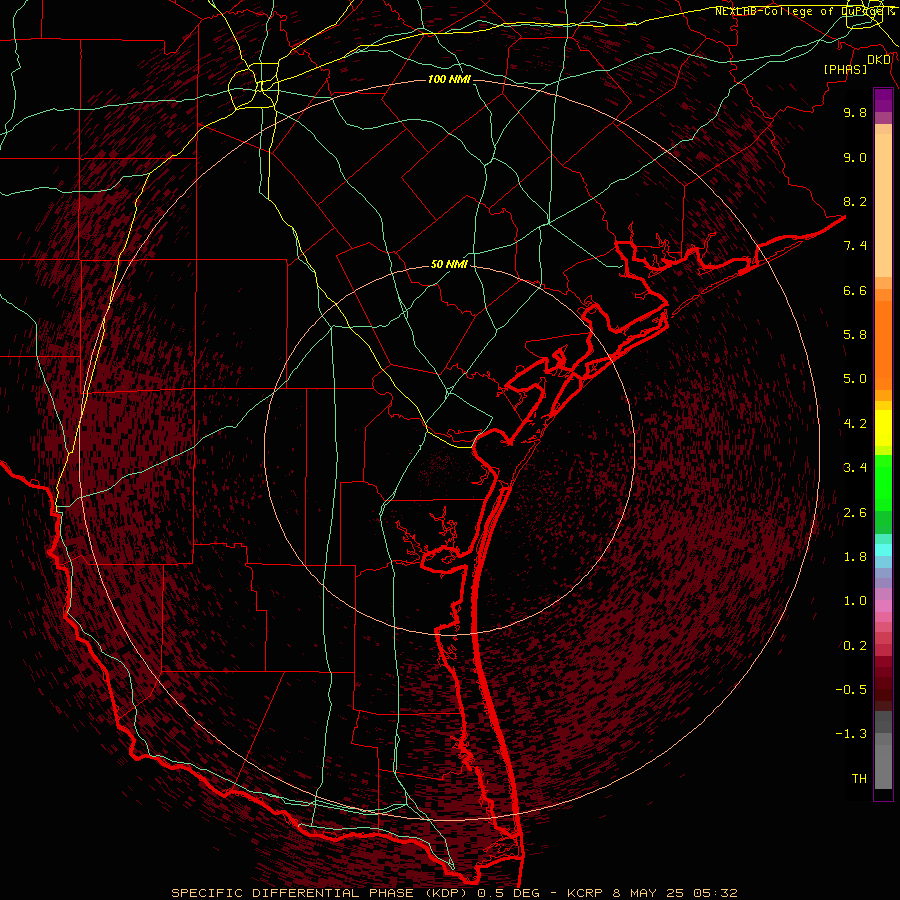Click the 6.6 scale value
The height and width of the screenshot is (900, 900).
coord(855,290)
